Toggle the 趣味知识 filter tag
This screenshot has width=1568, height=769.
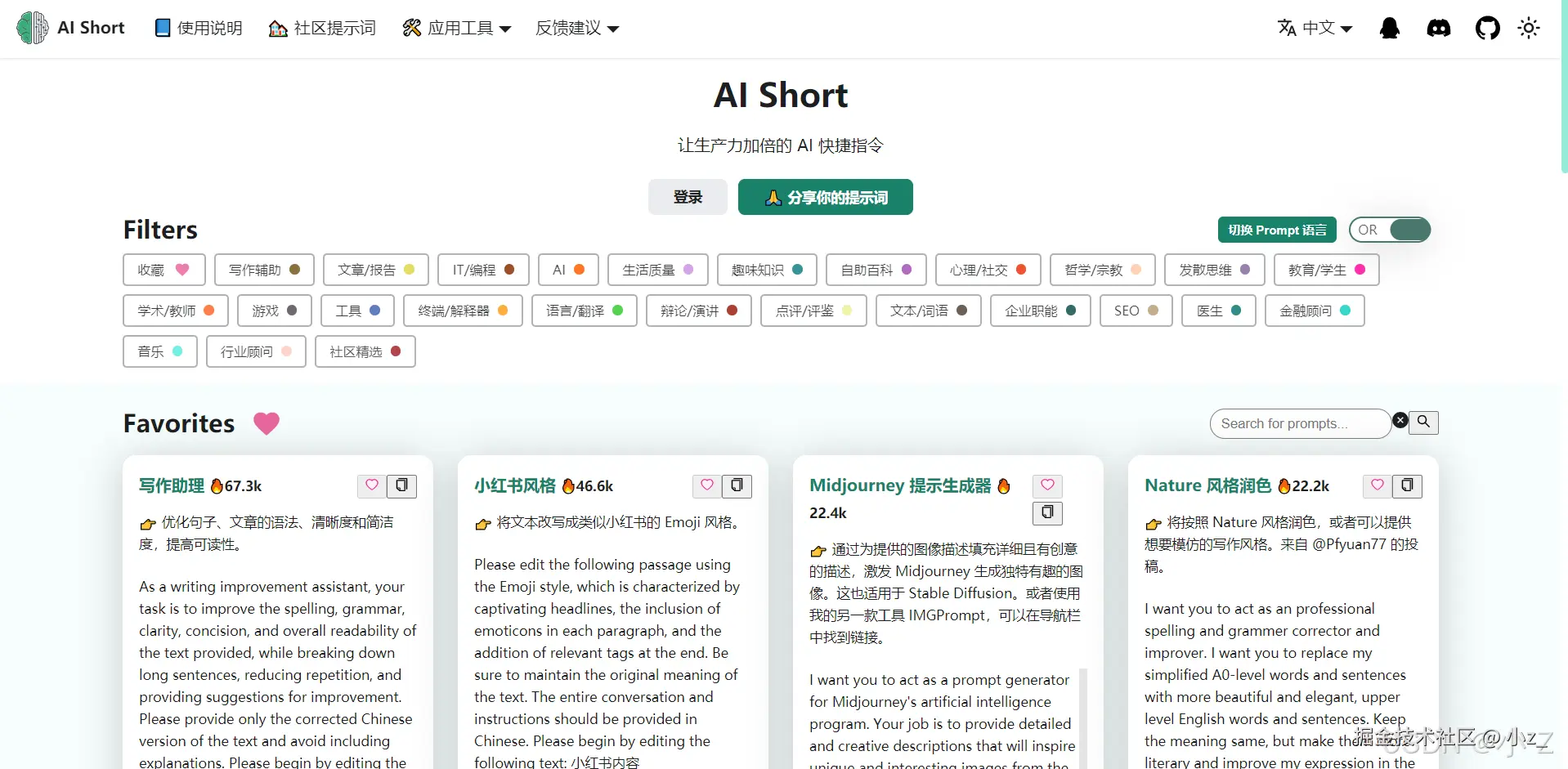pos(767,270)
